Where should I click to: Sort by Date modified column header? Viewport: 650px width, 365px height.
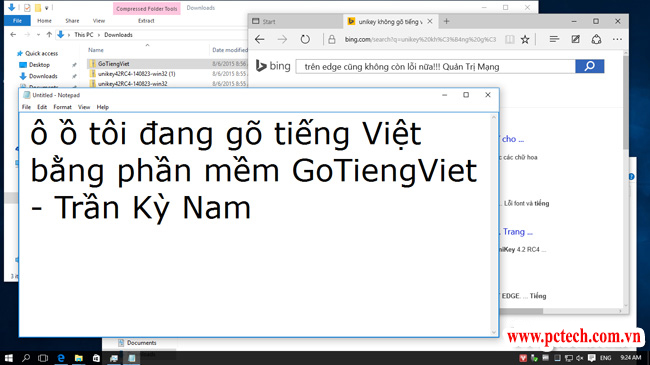pos(230,50)
